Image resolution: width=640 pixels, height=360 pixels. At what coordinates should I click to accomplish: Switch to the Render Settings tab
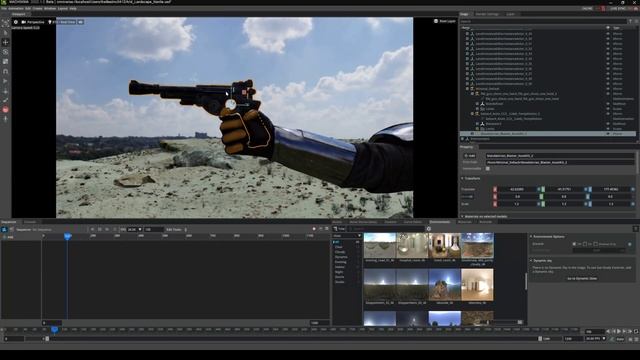pyautogui.click(x=487, y=14)
